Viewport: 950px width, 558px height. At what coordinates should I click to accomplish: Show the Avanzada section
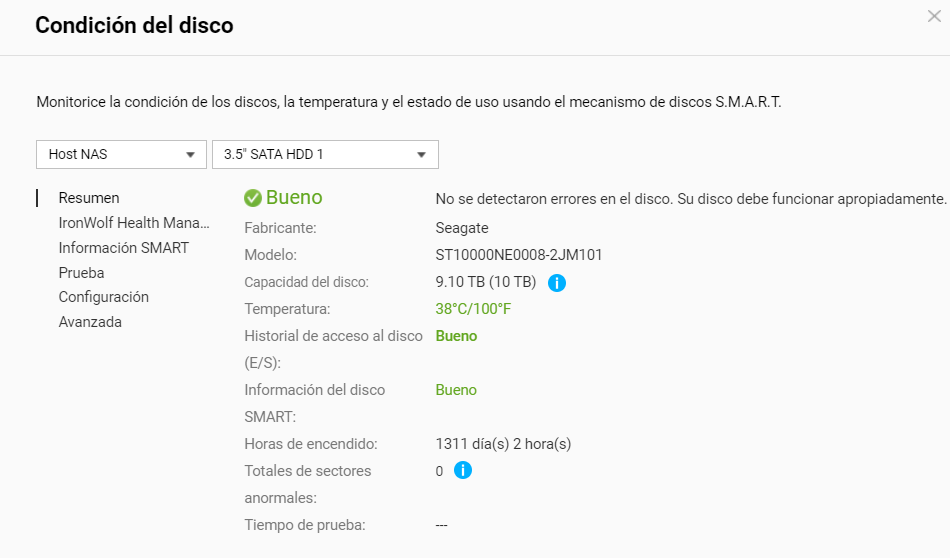(90, 322)
